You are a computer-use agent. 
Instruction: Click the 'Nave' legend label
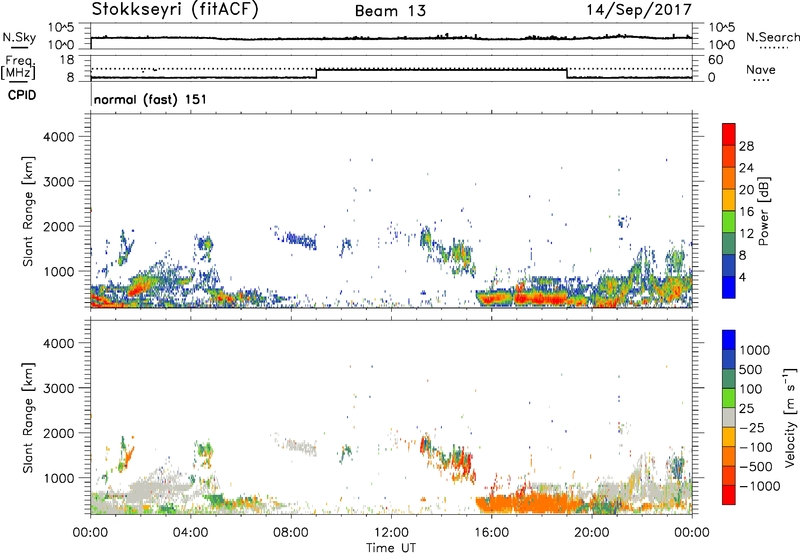(x=761, y=69)
